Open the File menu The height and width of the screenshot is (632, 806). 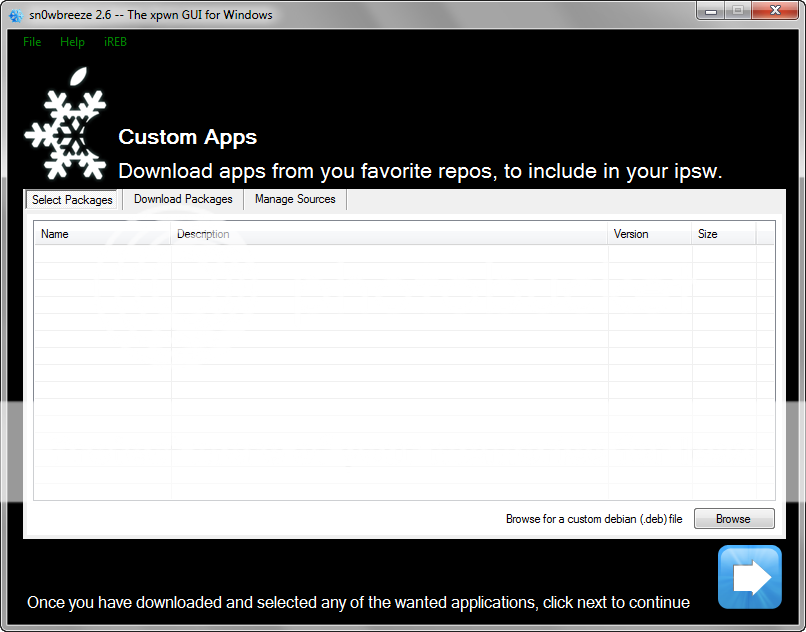(x=32, y=42)
